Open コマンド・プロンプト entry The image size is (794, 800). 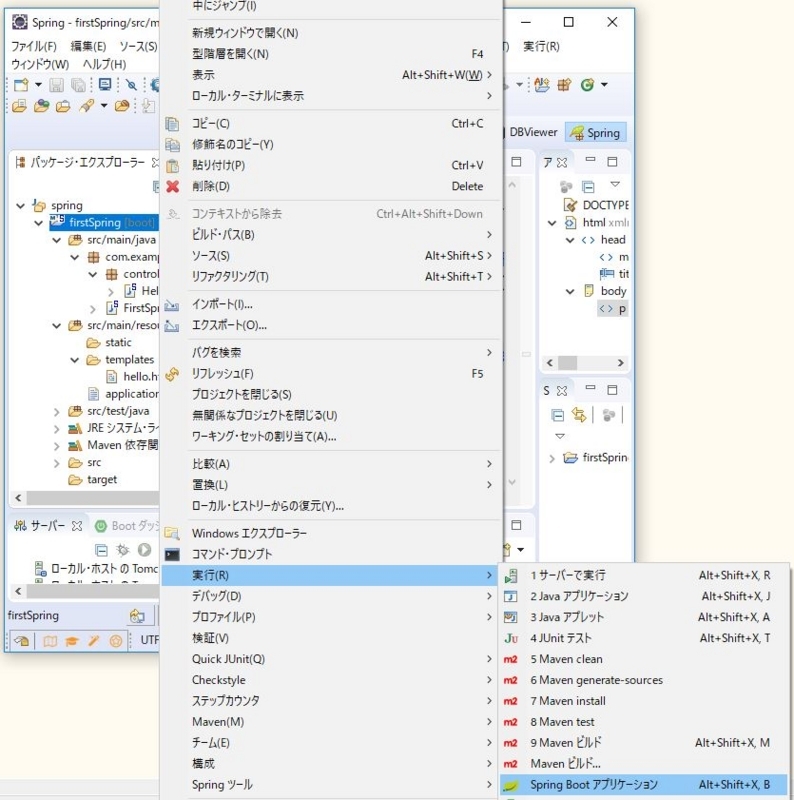pos(331,554)
